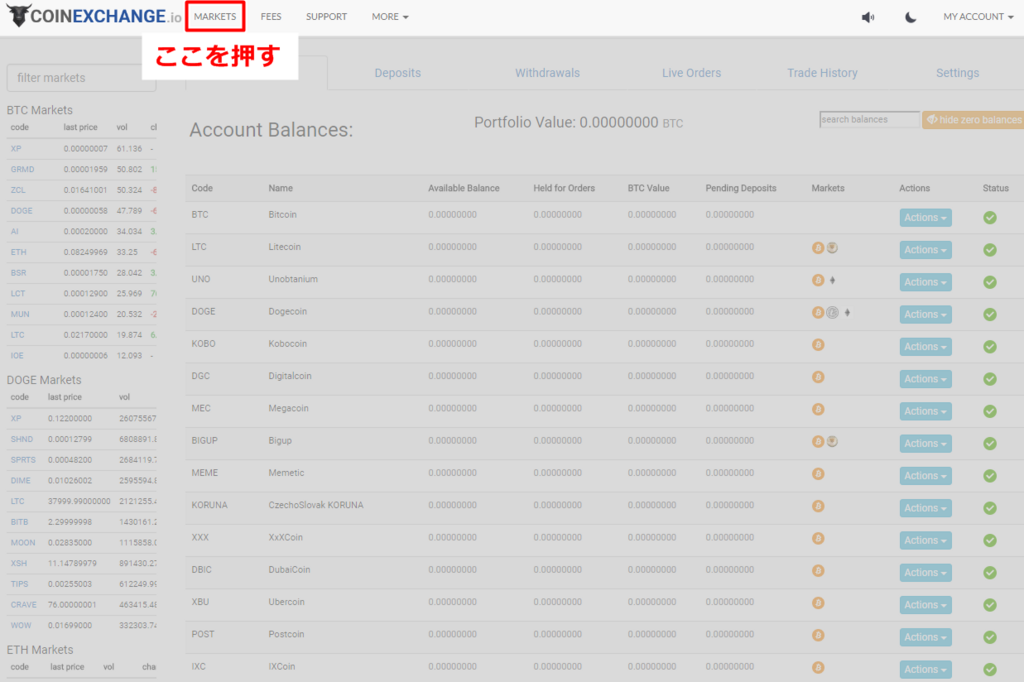1024x682 pixels.
Task: Click the green status check for Dogecoin
Action: [x=990, y=314]
